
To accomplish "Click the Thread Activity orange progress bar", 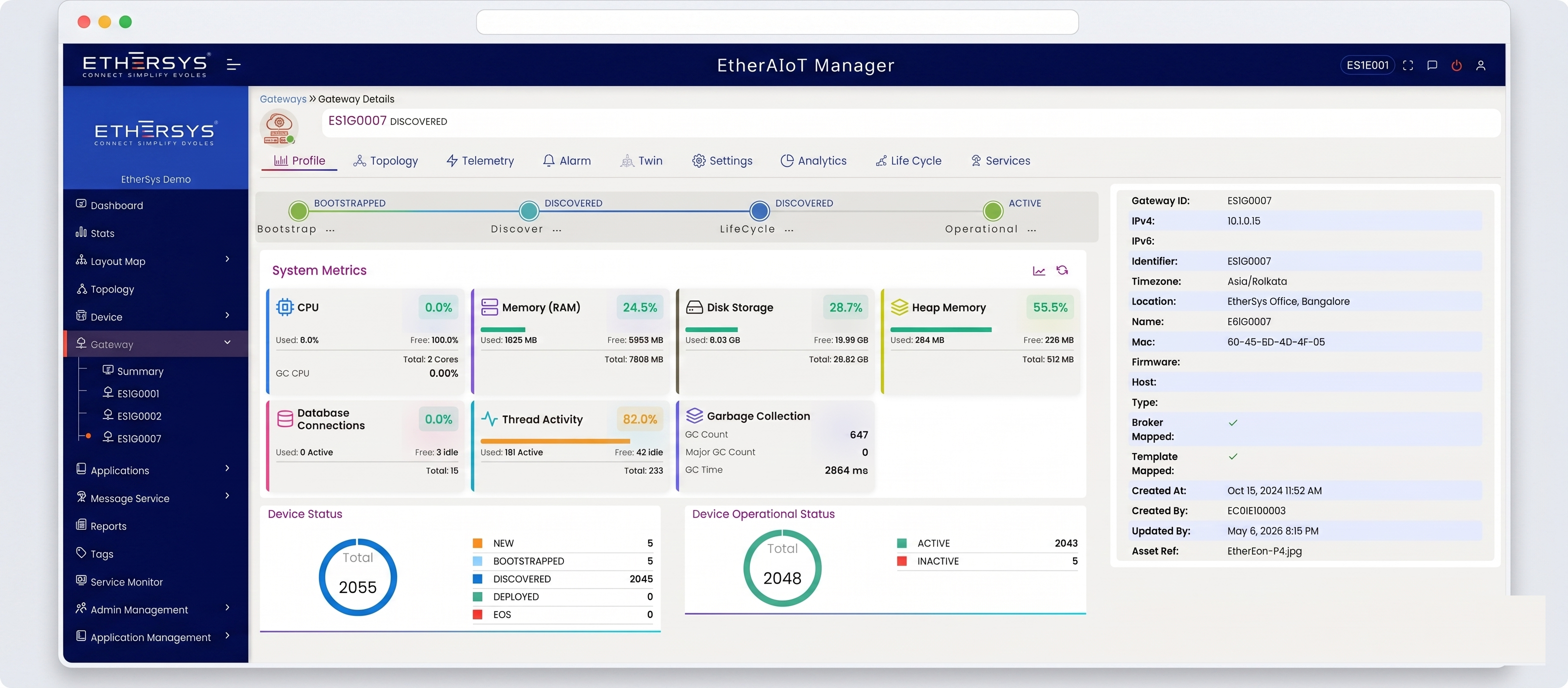I will click(x=555, y=441).
